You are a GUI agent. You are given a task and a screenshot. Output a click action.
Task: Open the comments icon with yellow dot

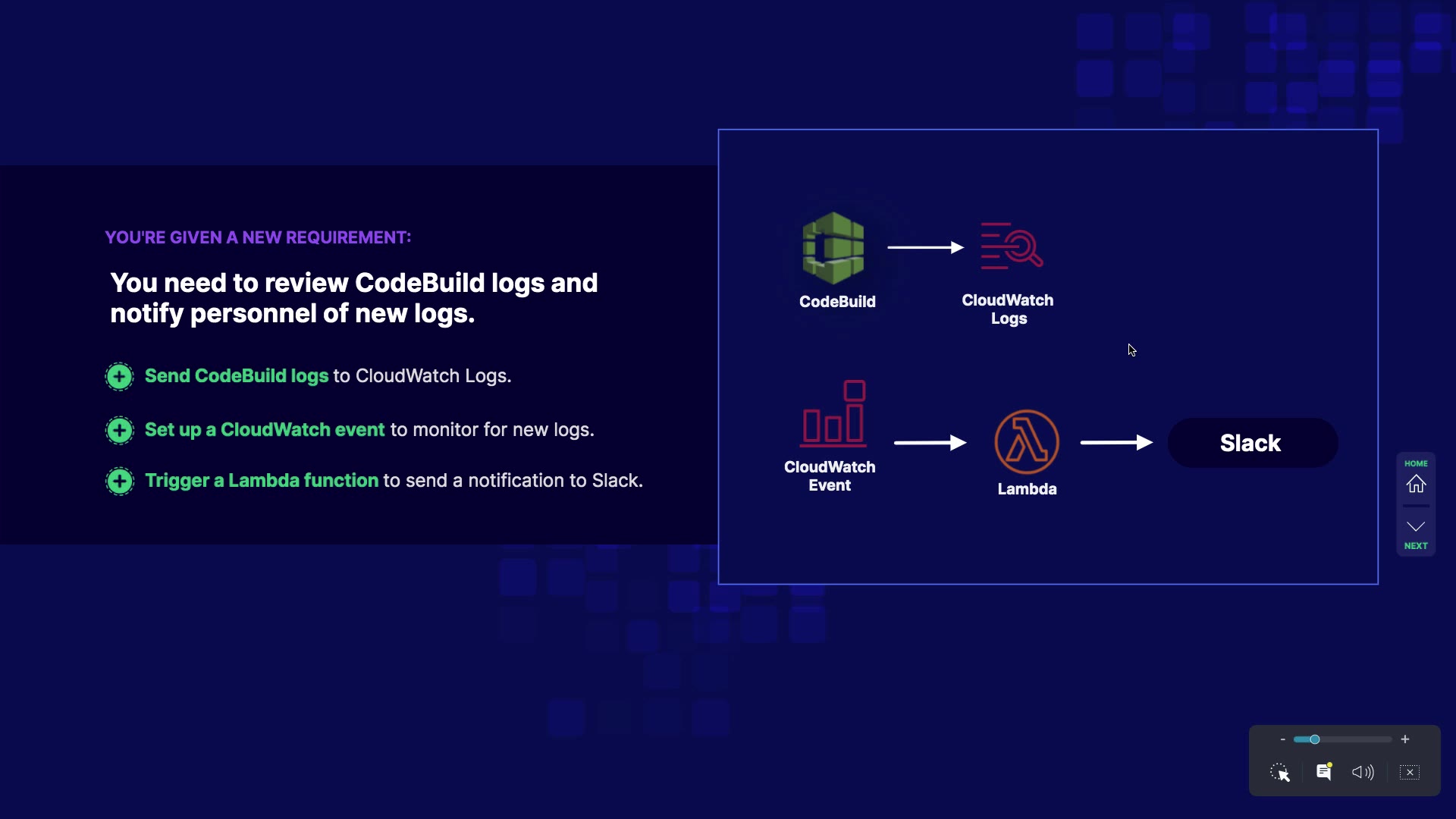pyautogui.click(x=1324, y=772)
